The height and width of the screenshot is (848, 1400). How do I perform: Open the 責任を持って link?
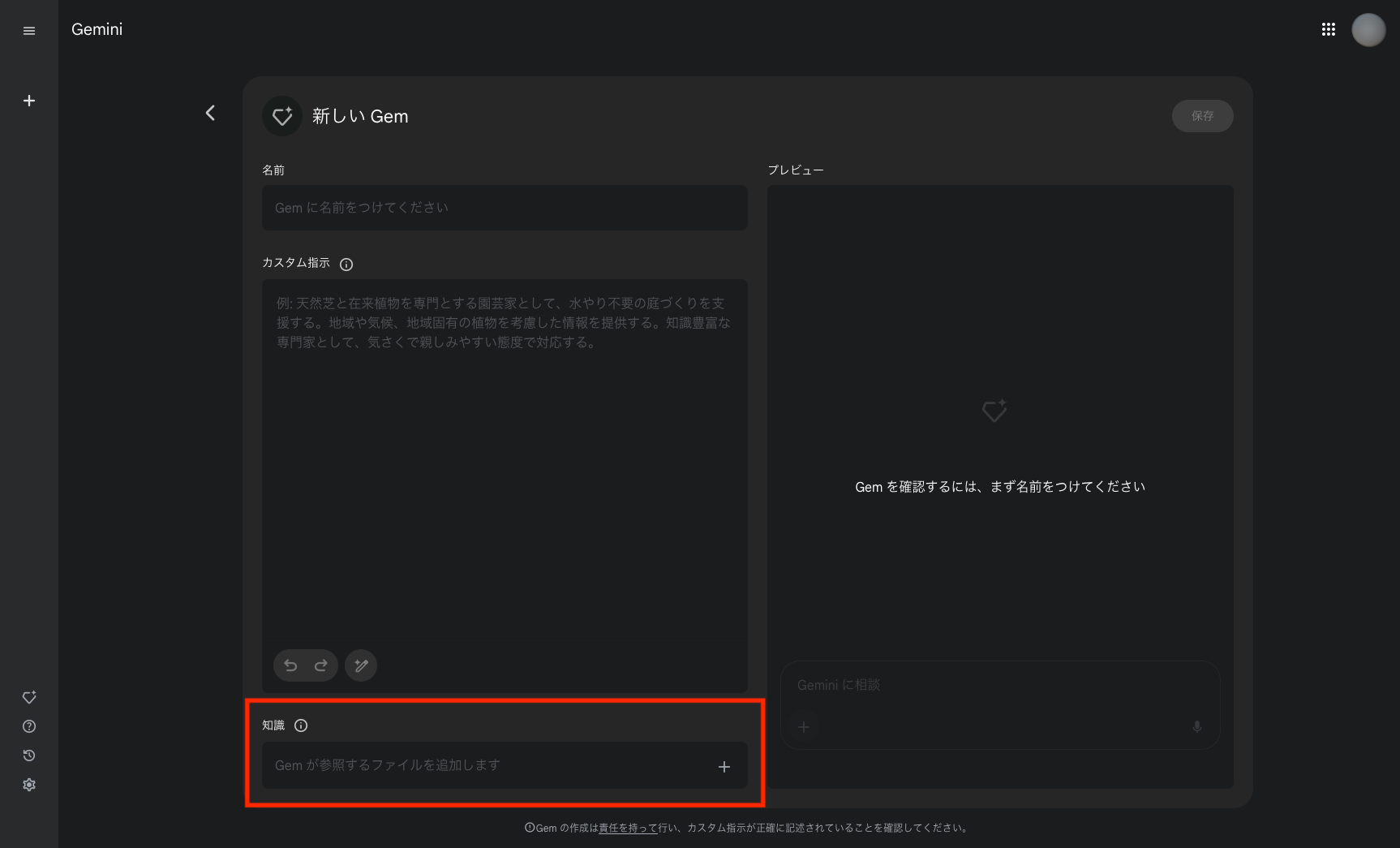pos(628,828)
